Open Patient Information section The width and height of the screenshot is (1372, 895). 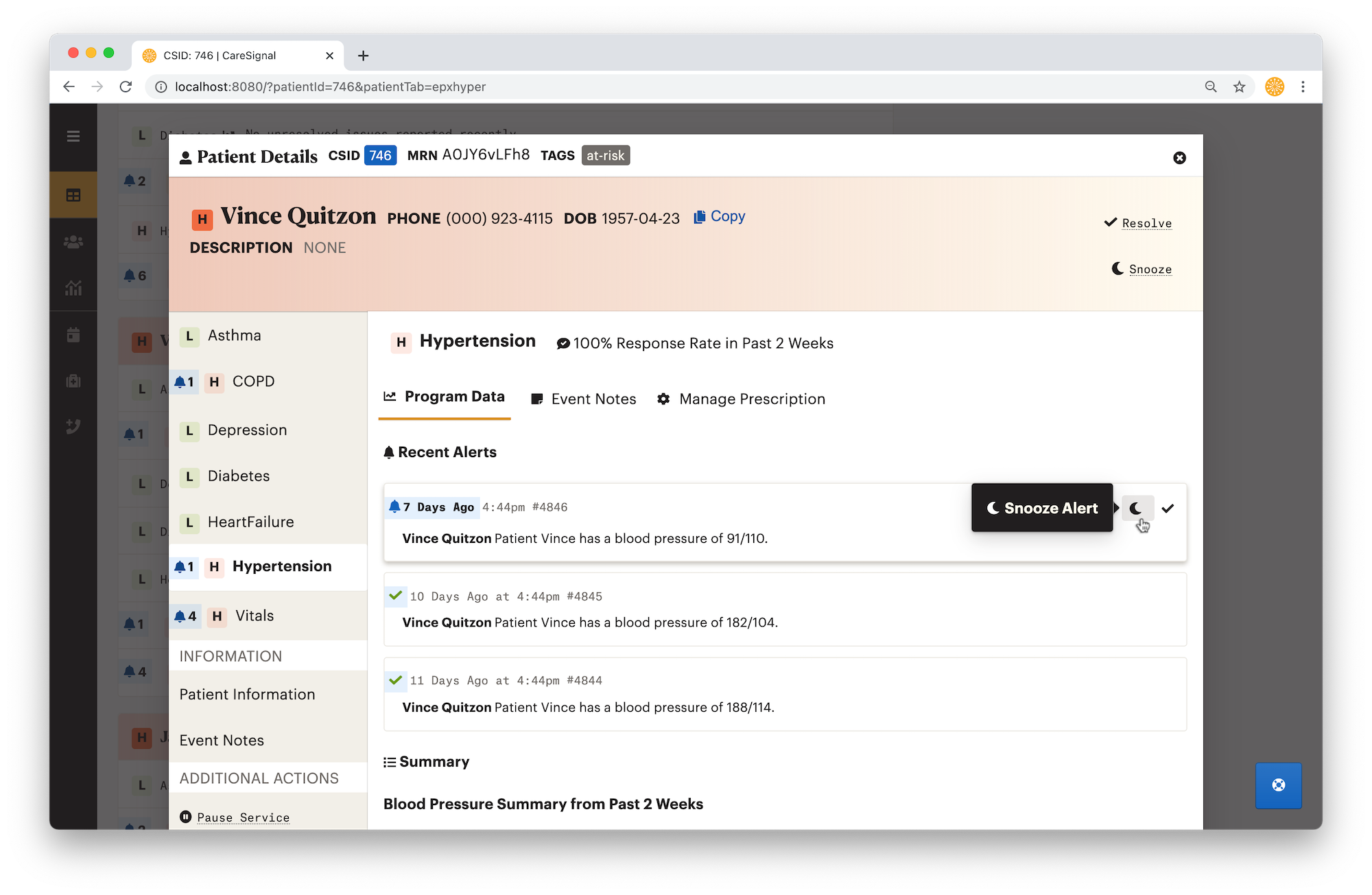tap(247, 695)
